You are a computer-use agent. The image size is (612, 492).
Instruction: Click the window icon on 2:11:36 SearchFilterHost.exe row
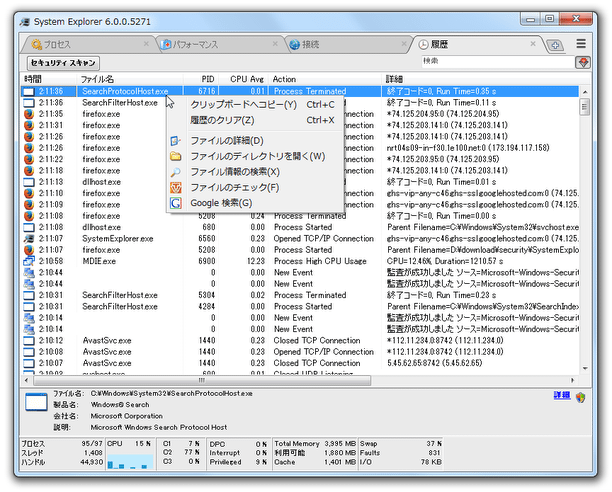(x=29, y=103)
